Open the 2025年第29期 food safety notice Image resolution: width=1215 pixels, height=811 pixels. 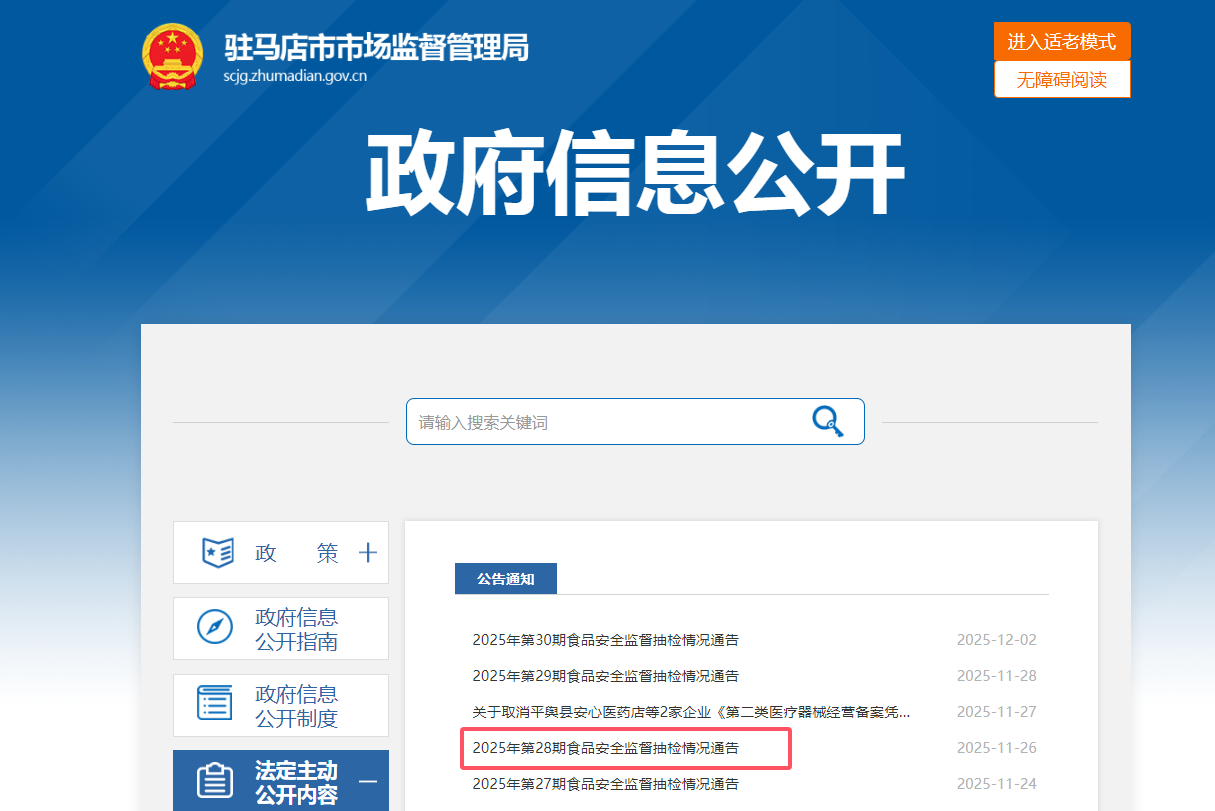pos(605,676)
